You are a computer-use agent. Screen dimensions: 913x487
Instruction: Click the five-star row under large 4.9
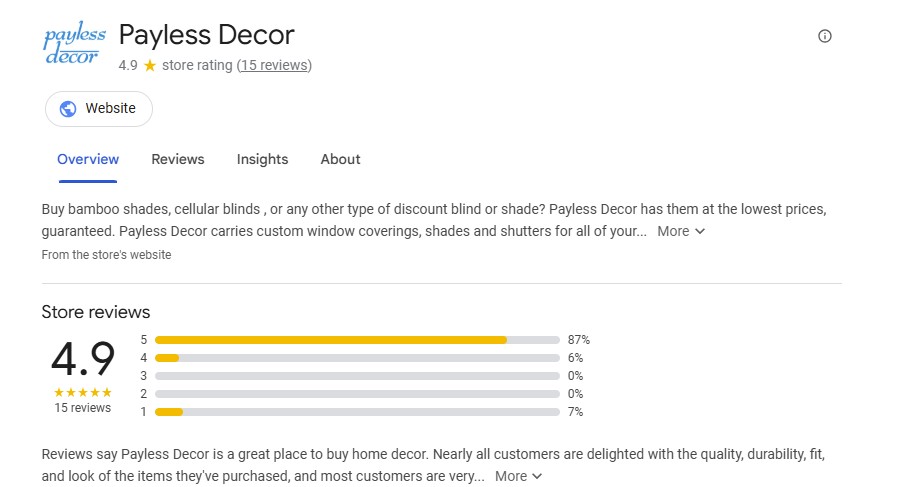pos(83,393)
